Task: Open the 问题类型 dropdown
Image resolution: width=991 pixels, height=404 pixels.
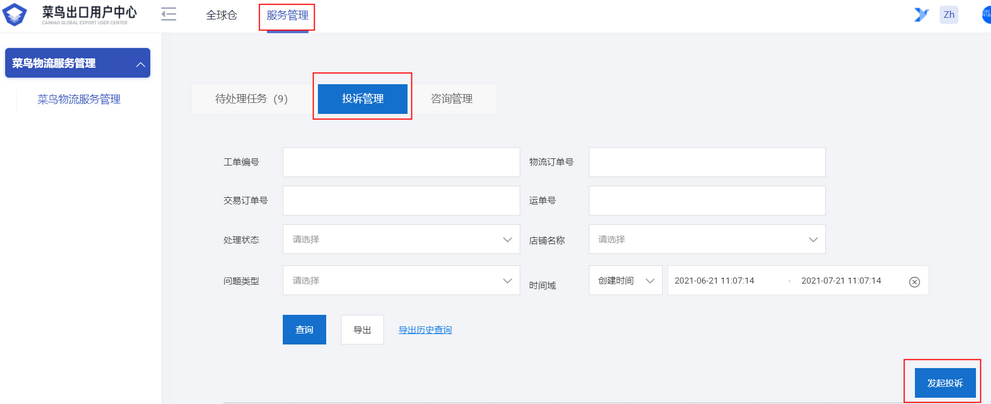Action: point(401,281)
